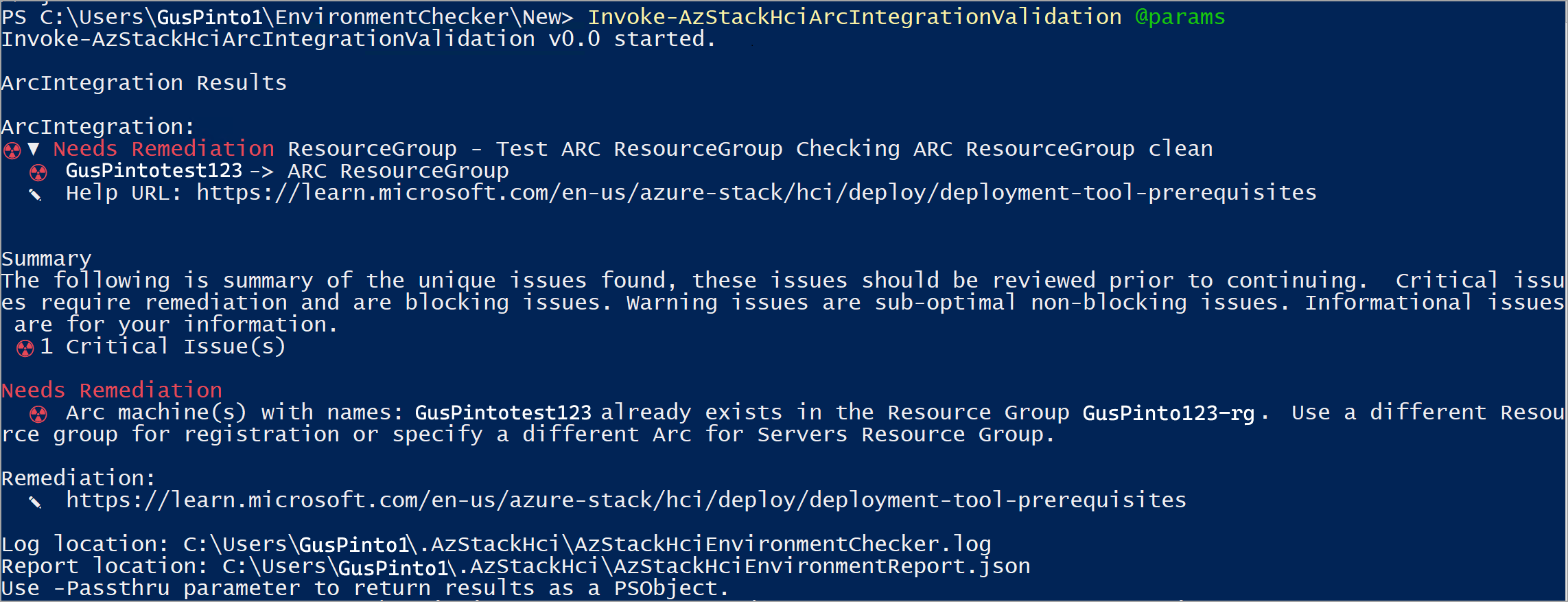
Task: Click the wrench icon beside Help URL
Action: [36, 194]
